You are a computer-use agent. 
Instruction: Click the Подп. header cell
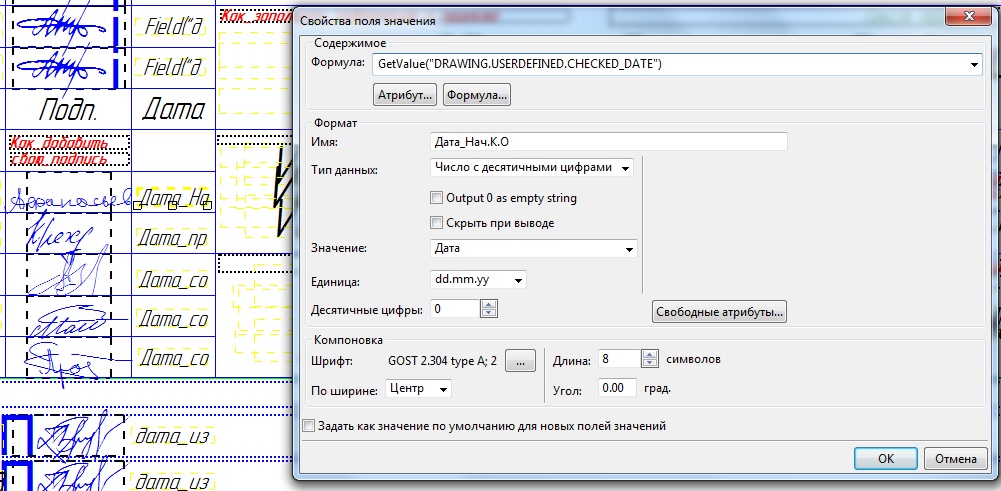(68, 110)
